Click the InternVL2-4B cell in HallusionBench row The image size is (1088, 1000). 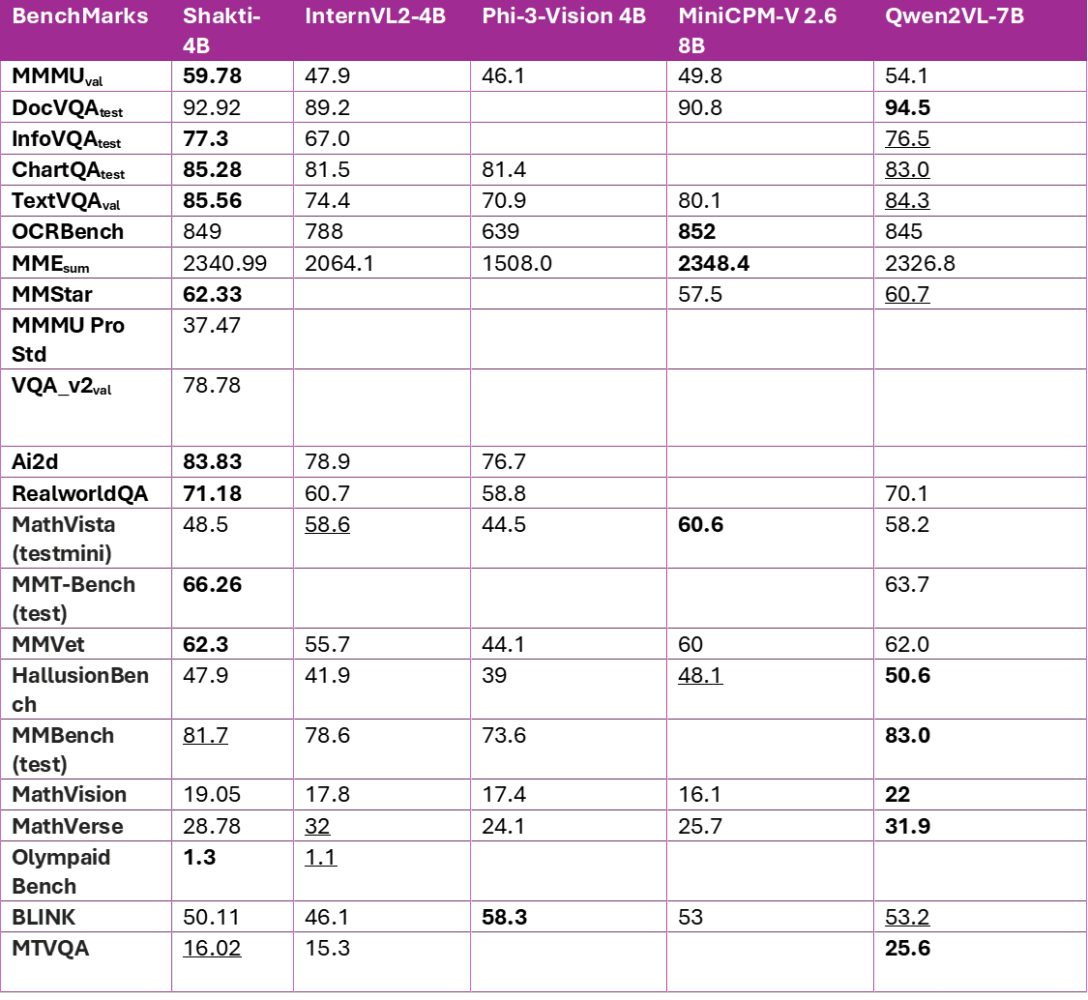coord(382,689)
